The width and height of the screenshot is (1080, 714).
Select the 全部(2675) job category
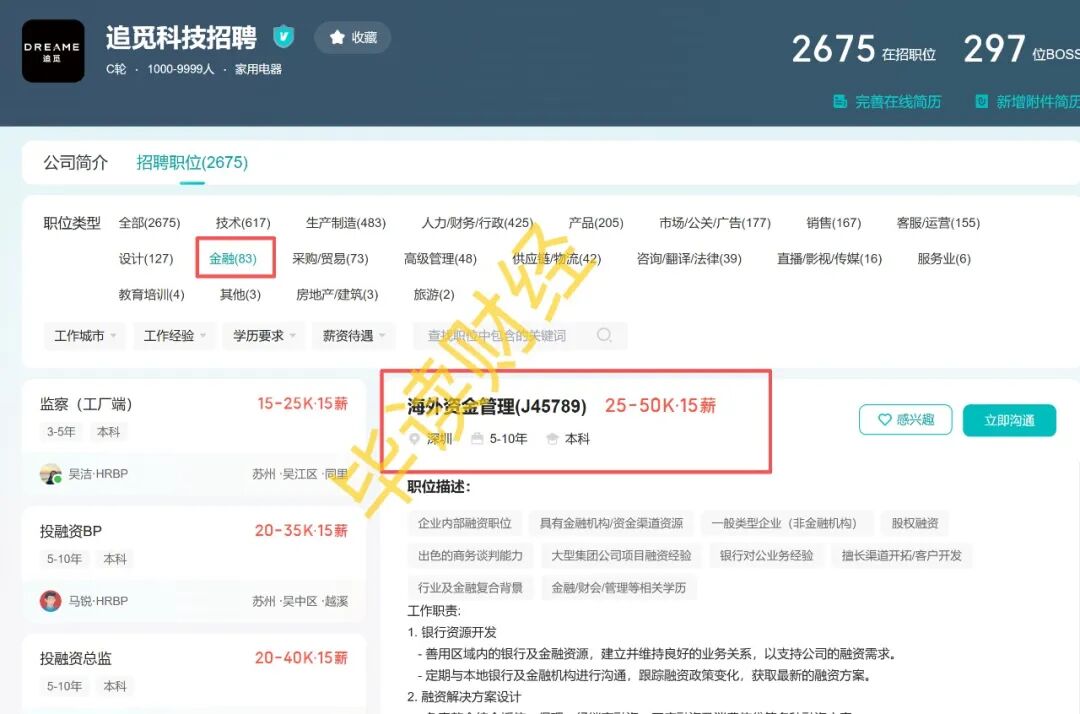[149, 223]
